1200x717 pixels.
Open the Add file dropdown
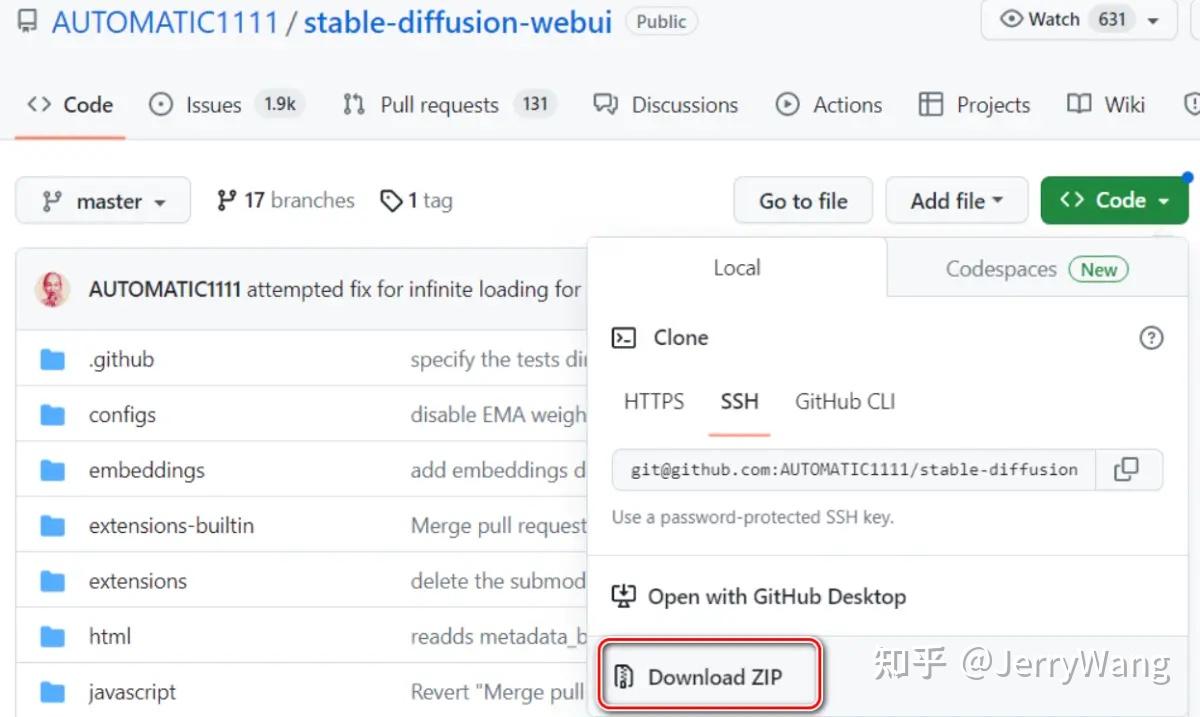click(957, 201)
